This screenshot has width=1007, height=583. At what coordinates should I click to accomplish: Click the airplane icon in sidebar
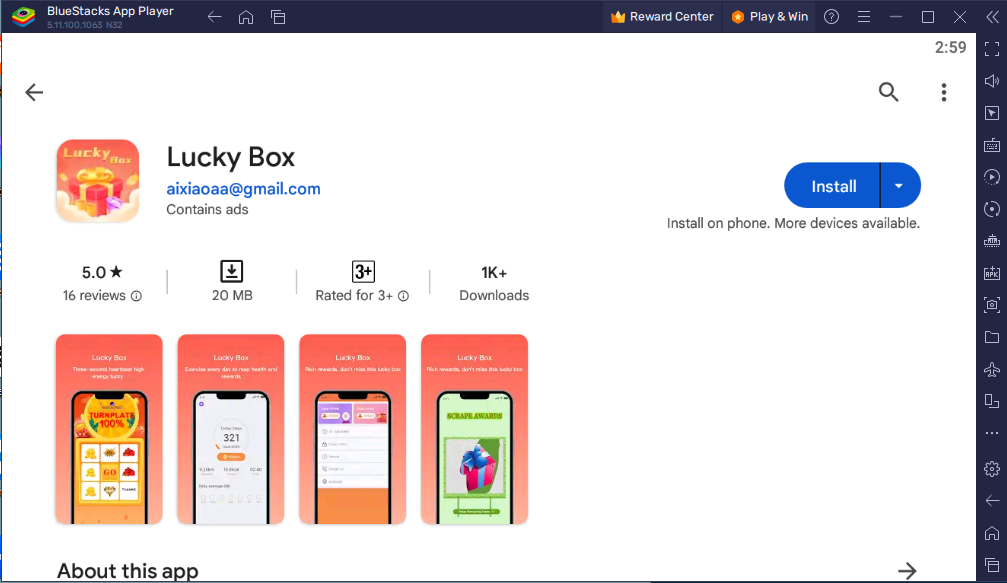click(992, 369)
